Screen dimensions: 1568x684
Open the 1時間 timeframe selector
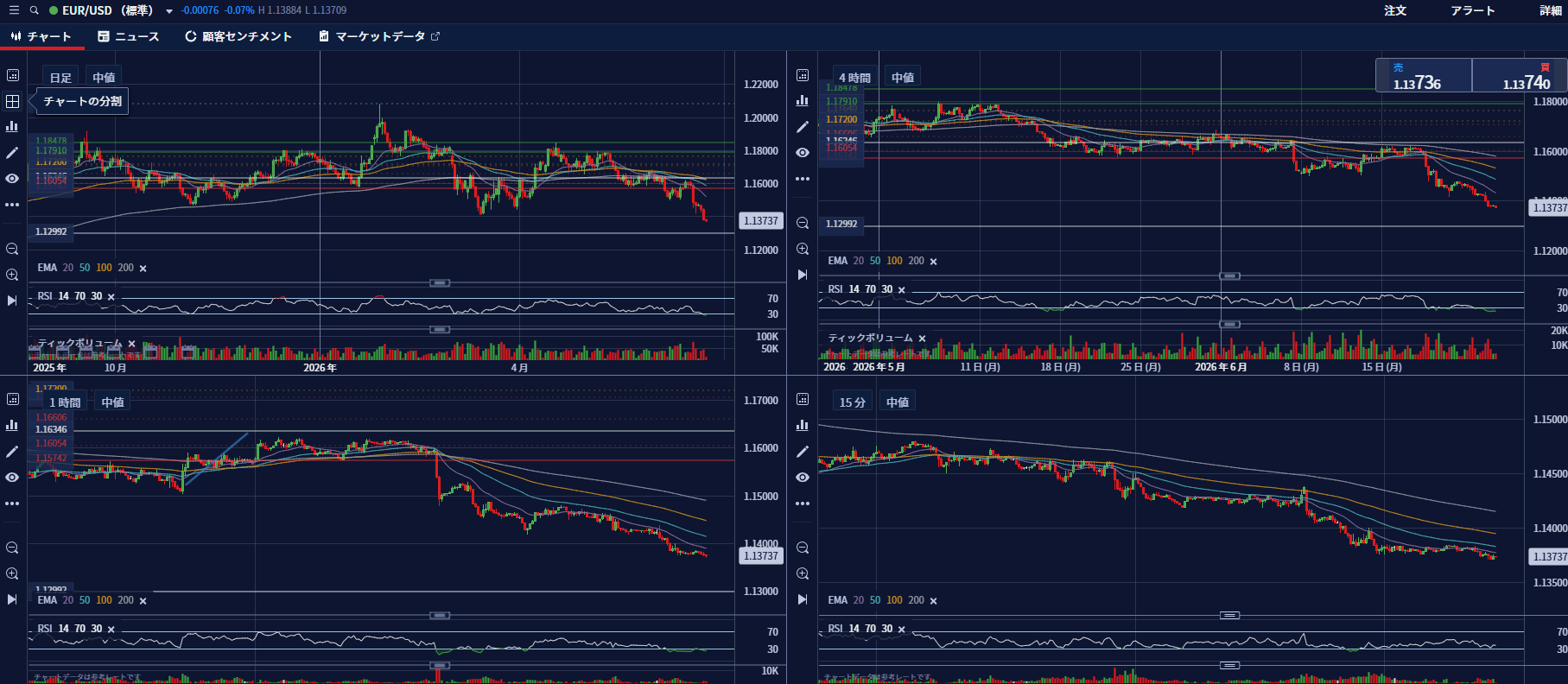click(x=65, y=402)
